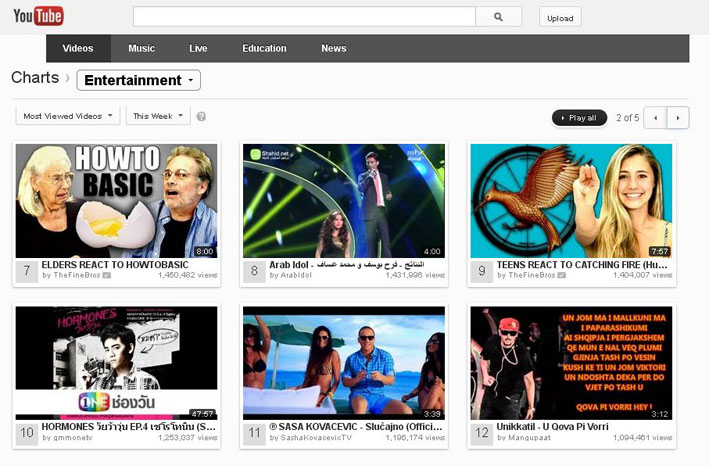This screenshot has width=709, height=466.
Task: Open the Unikkatil video thumbnail
Action: tap(571, 363)
